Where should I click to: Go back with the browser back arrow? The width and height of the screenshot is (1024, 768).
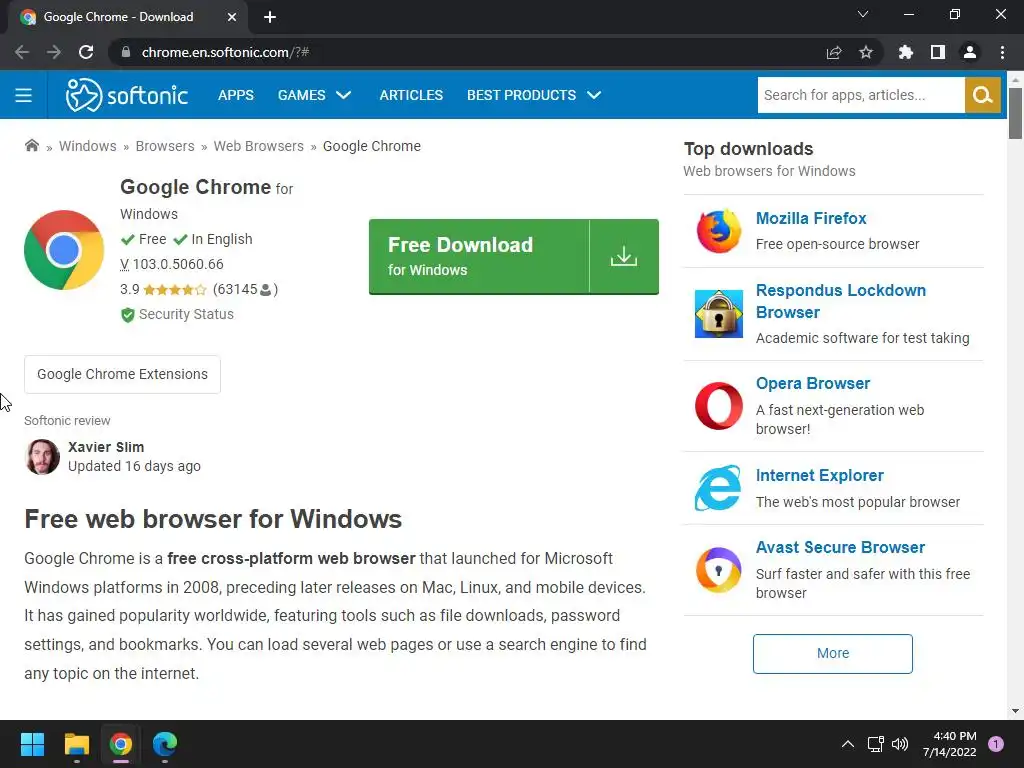(22, 52)
